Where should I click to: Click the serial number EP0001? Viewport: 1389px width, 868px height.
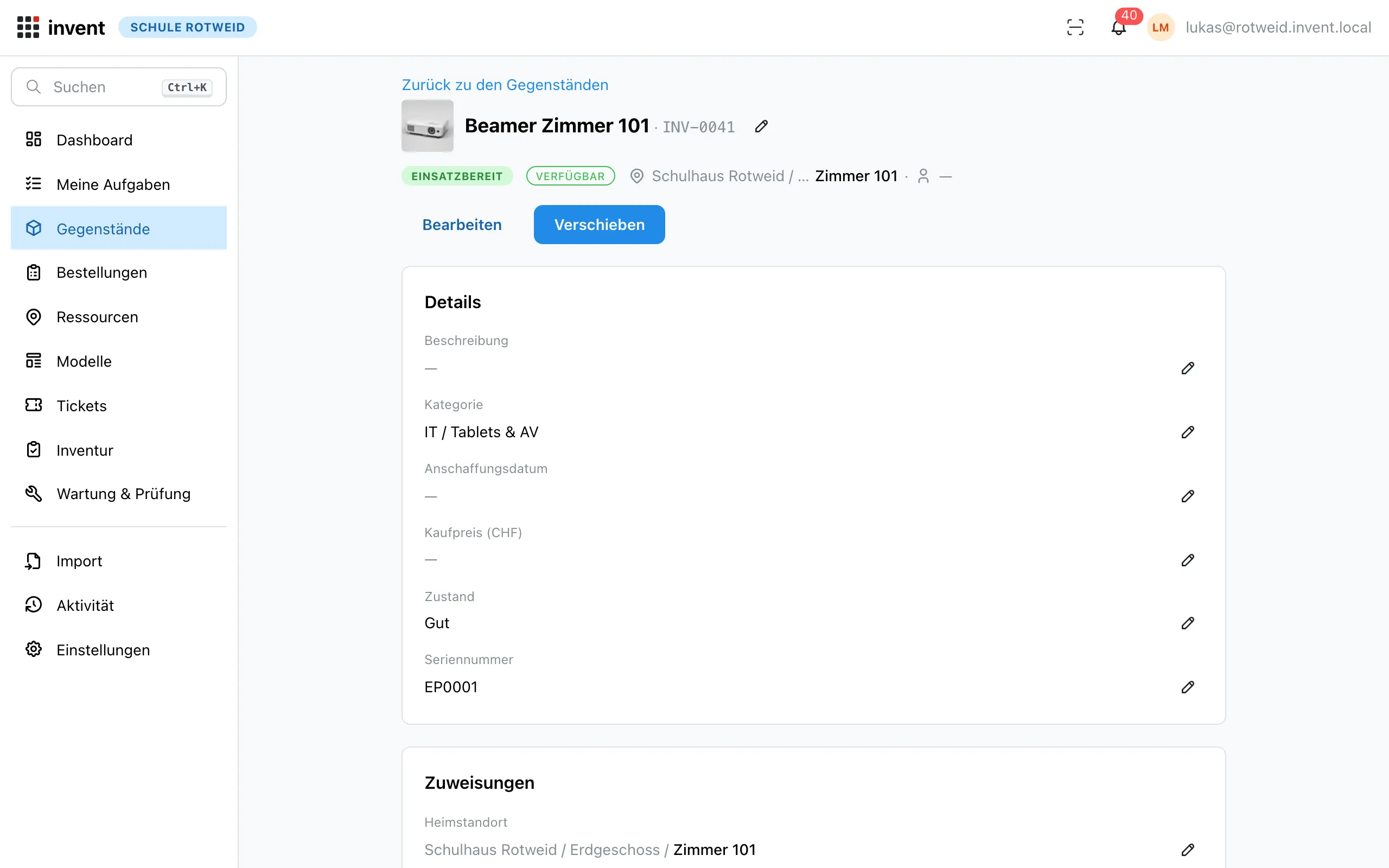(x=450, y=687)
